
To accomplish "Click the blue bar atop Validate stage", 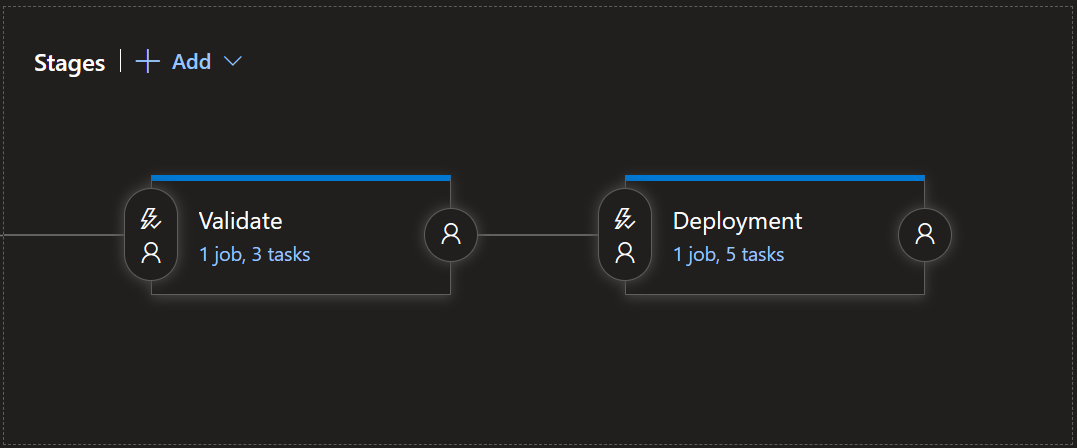I will point(300,178).
